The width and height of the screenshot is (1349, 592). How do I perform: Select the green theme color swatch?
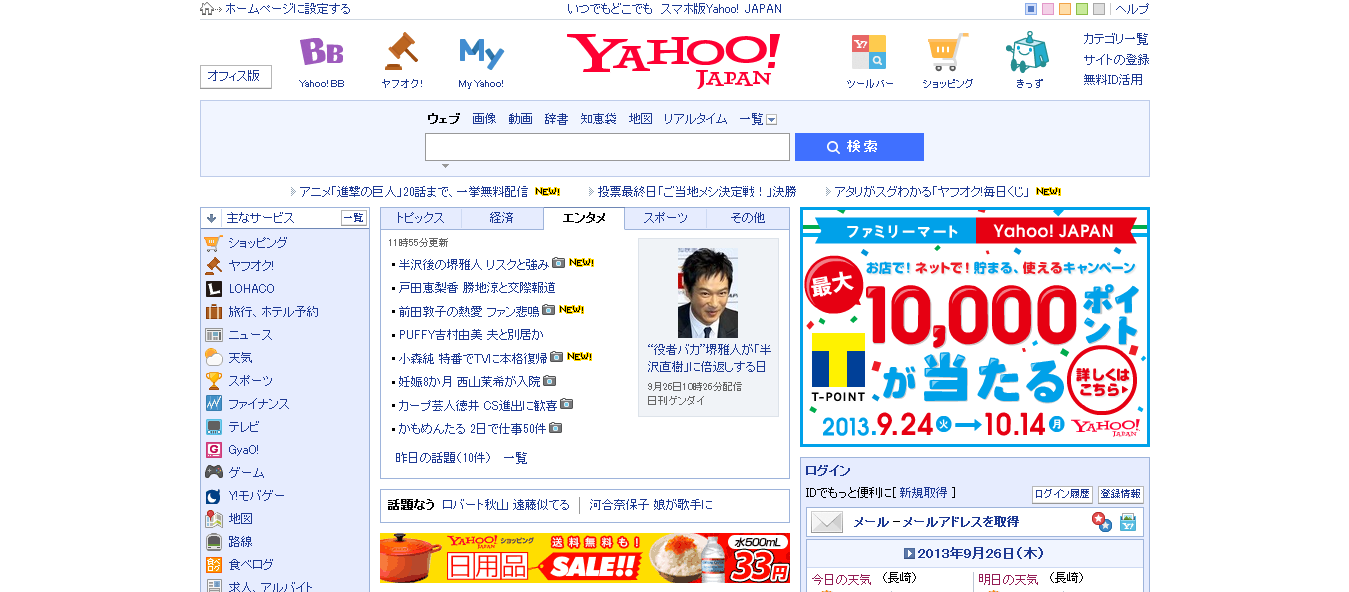pyautogui.click(x=1082, y=9)
